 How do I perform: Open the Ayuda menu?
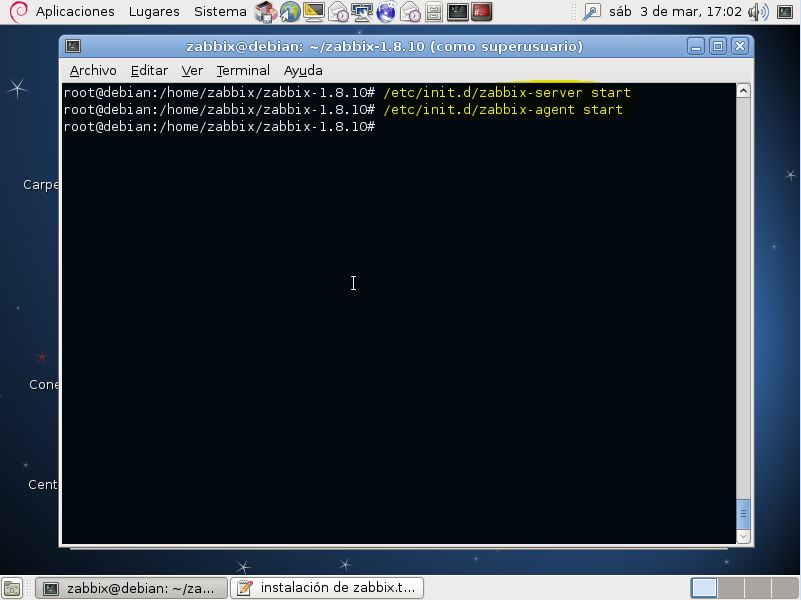[x=303, y=71]
